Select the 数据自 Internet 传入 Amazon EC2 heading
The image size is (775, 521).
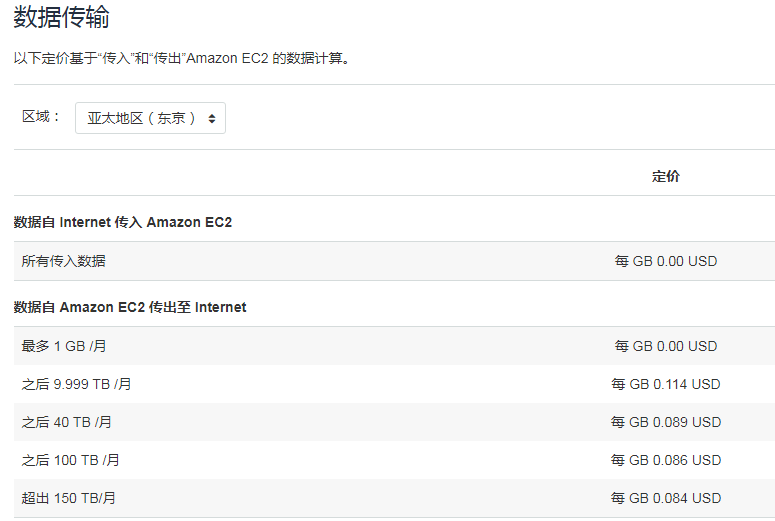tap(123, 222)
